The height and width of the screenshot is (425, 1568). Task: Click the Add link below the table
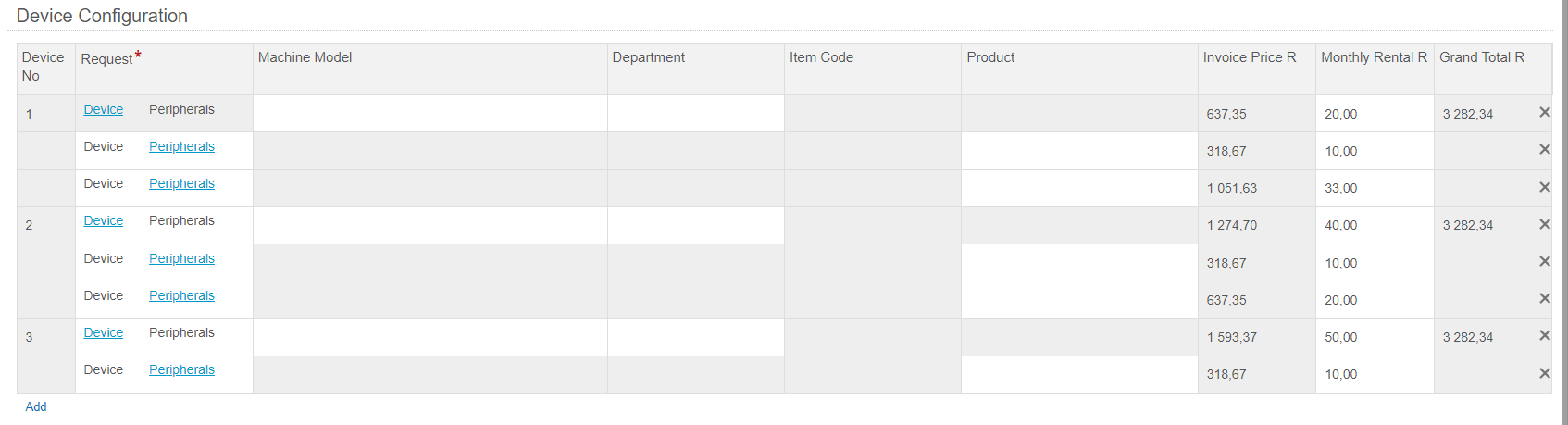point(36,406)
